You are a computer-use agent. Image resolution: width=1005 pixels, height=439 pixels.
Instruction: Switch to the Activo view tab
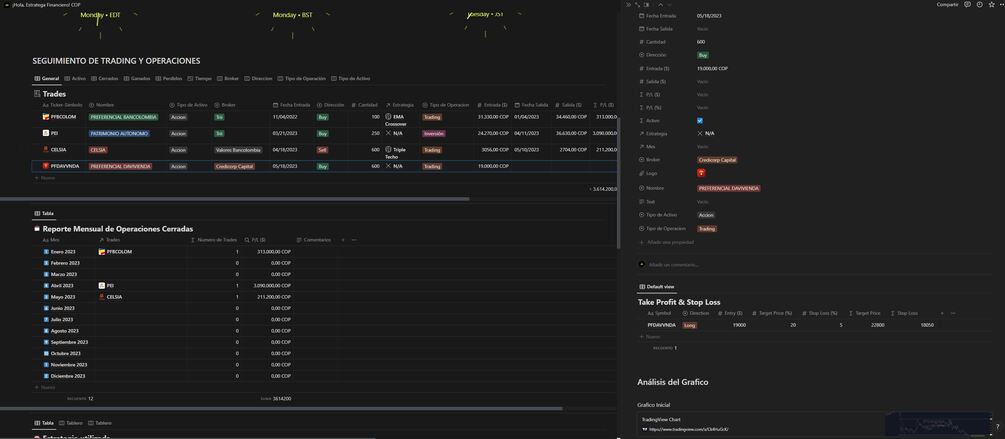[x=75, y=79]
